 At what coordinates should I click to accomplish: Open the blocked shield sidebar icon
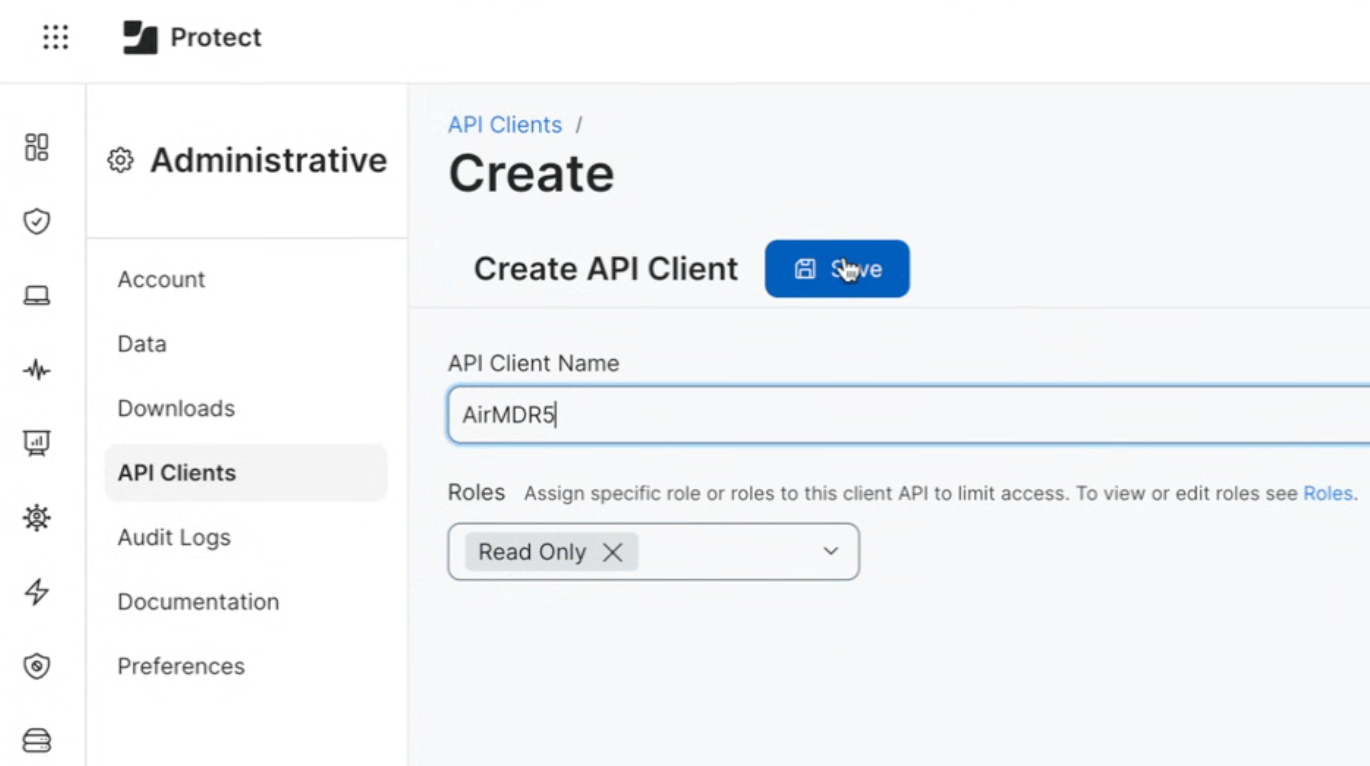[37, 666]
